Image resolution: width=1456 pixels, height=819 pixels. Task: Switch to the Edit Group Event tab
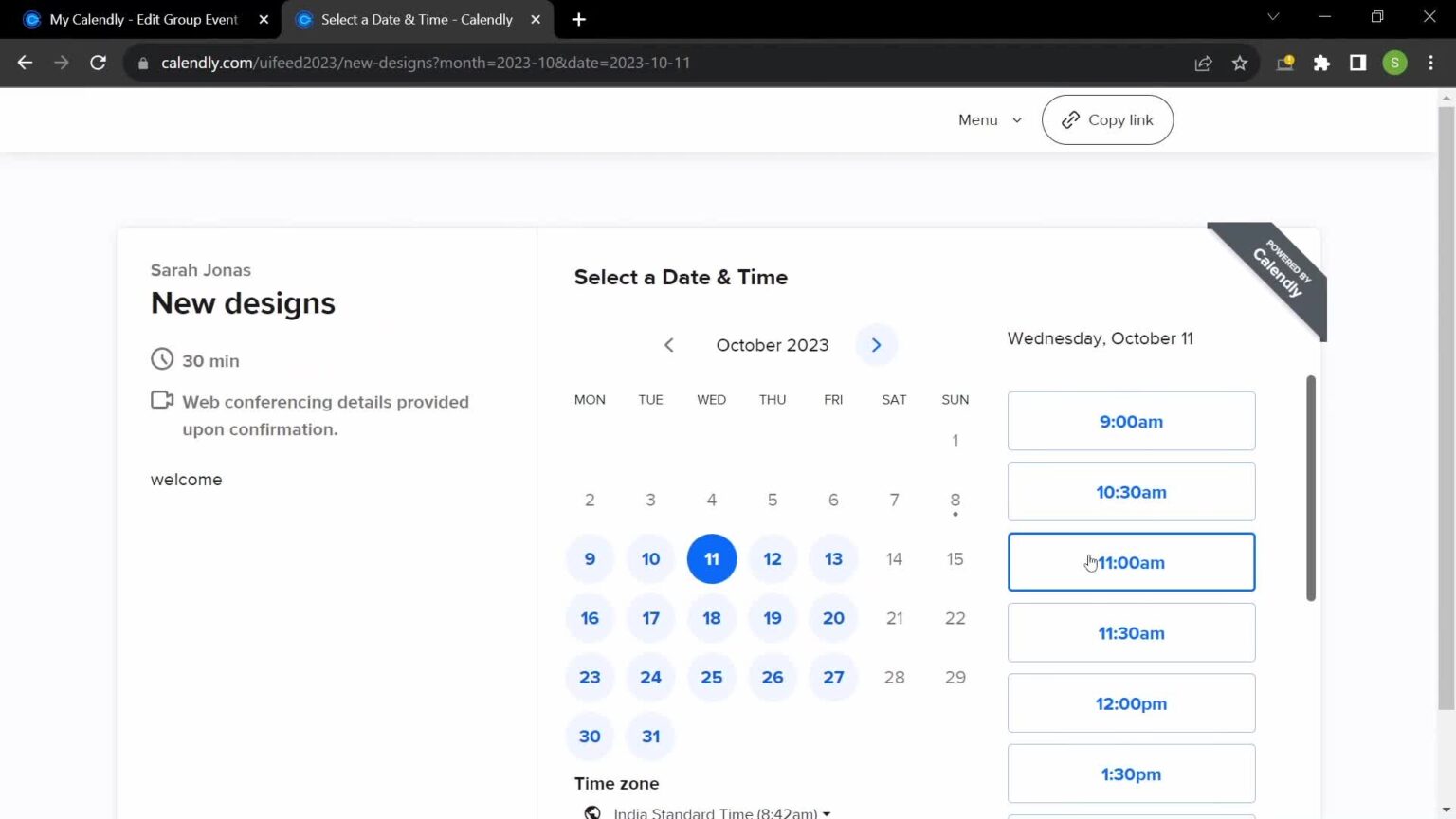[x=133, y=19]
